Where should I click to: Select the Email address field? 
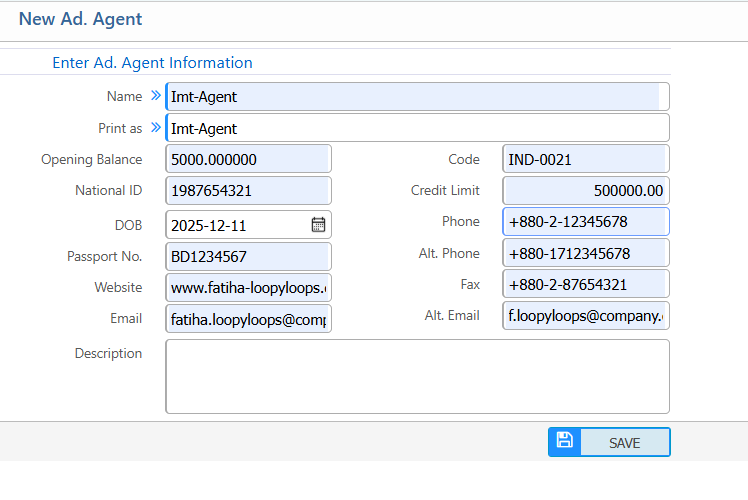[247, 318]
